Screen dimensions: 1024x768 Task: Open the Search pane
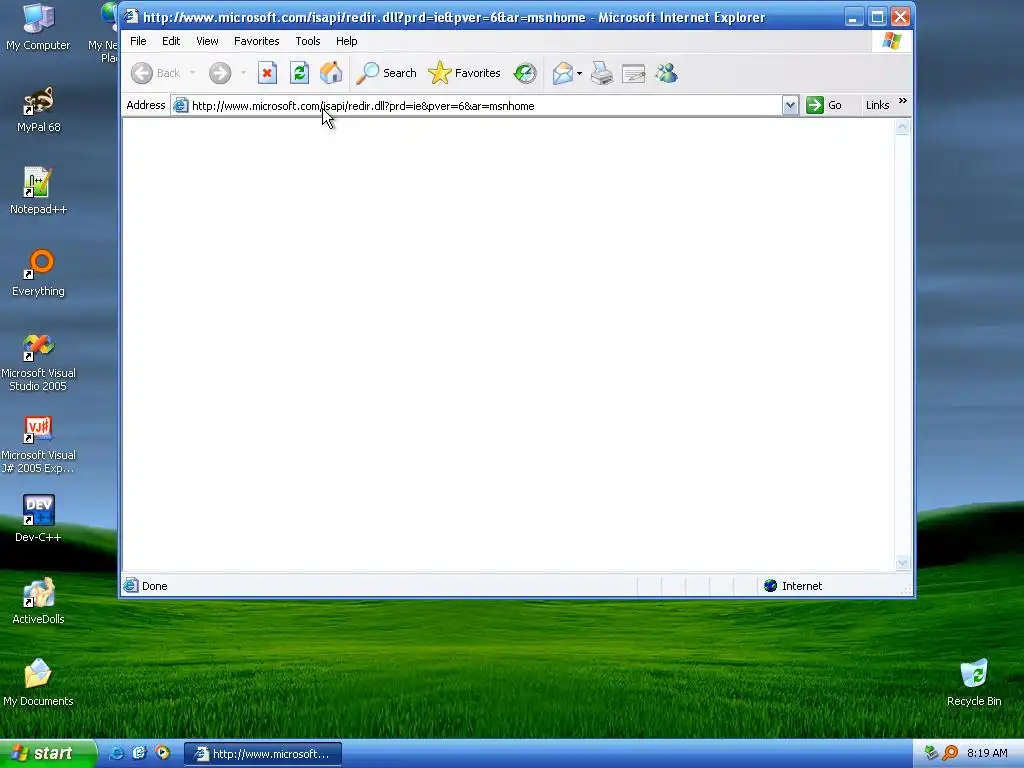387,73
